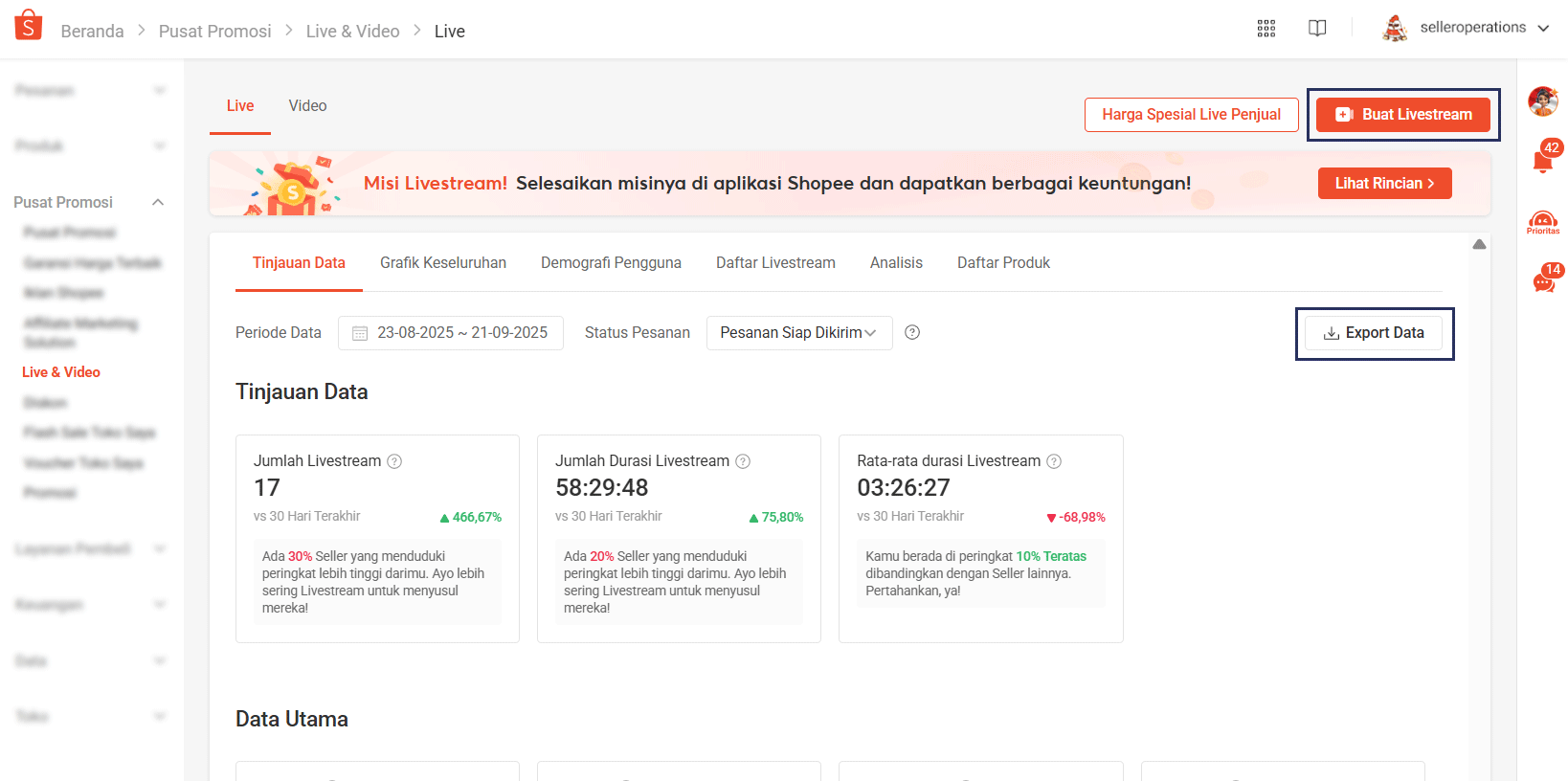Open the Prioritas support icon
The height and width of the screenshot is (781, 1568).
pos(1543,222)
